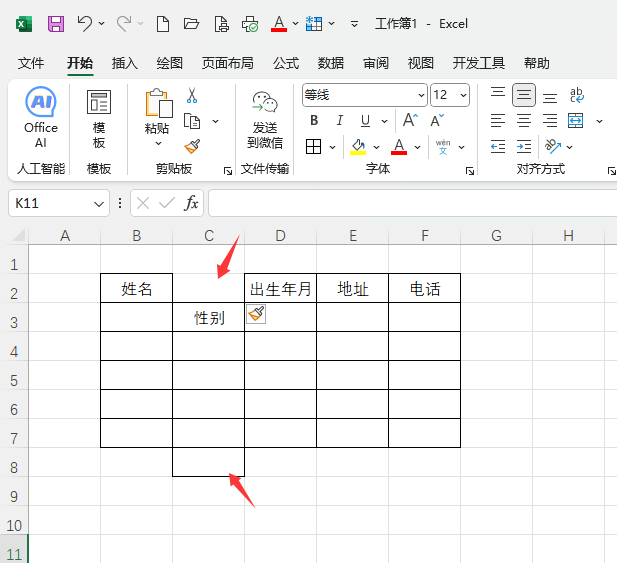
Task: Click the formula bar input field
Action: (412, 203)
